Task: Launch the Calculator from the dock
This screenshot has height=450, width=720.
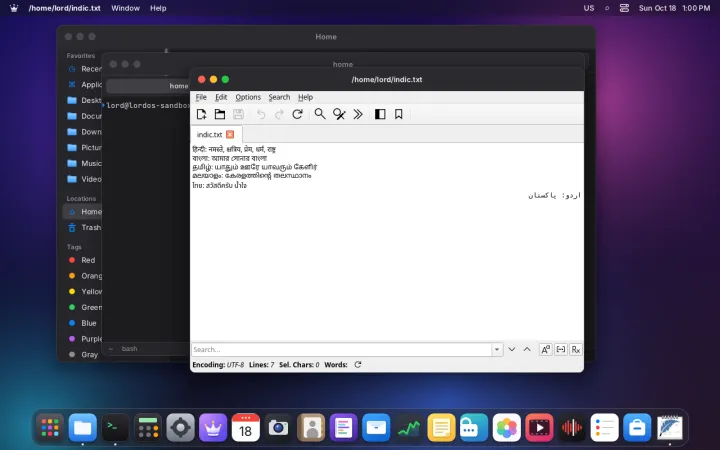Action: (148, 428)
